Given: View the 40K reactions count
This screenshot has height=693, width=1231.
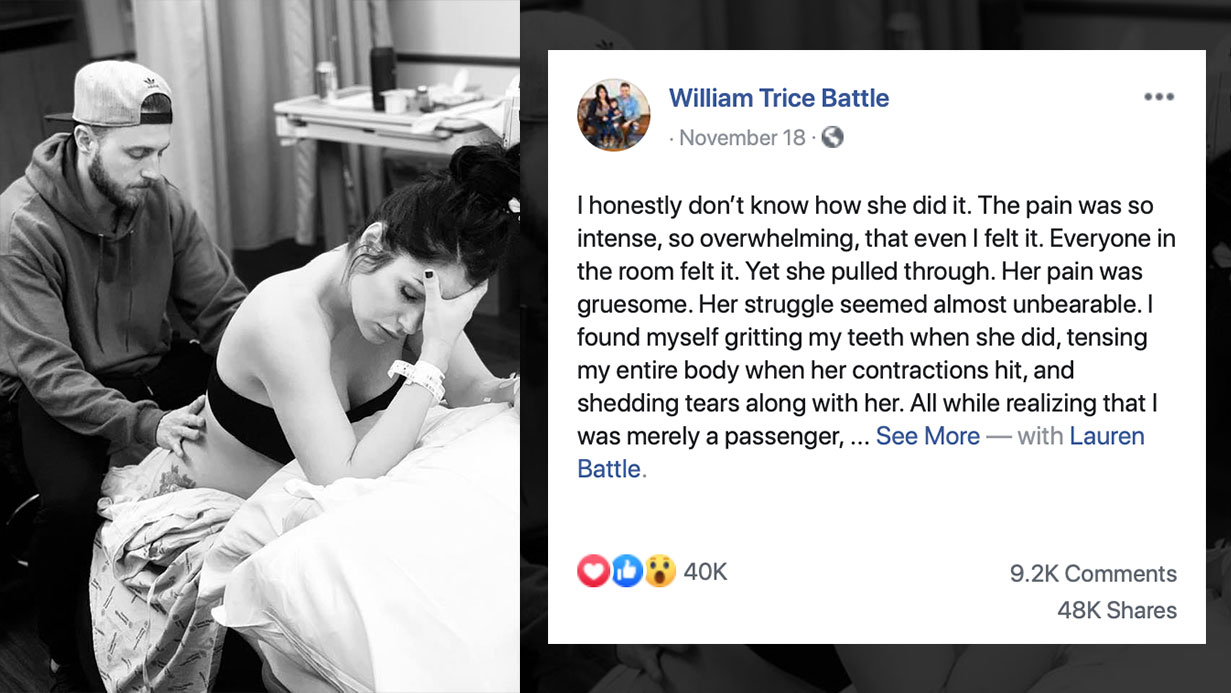Looking at the screenshot, I should coord(705,572).
